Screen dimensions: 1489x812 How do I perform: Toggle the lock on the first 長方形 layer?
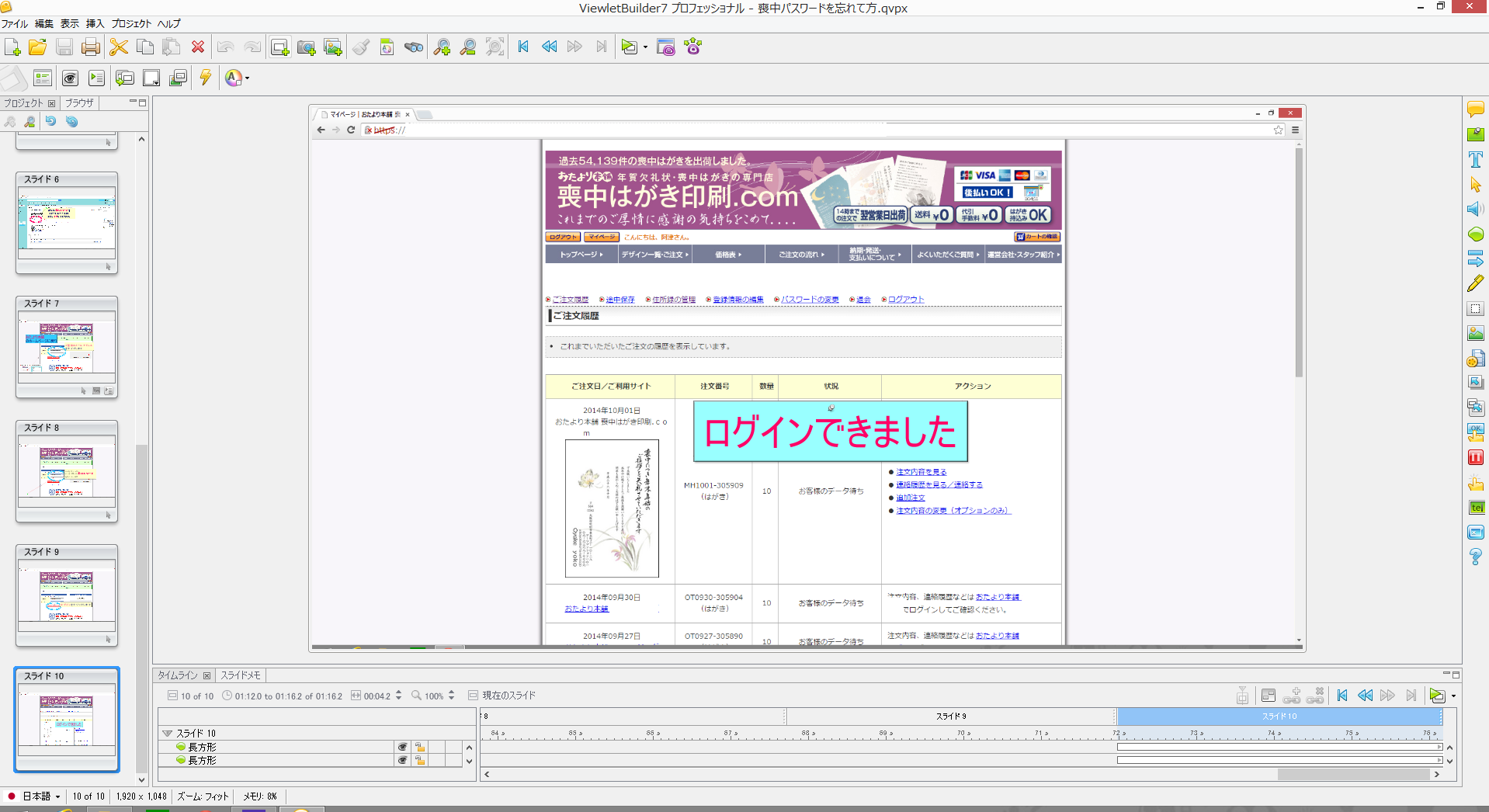420,747
